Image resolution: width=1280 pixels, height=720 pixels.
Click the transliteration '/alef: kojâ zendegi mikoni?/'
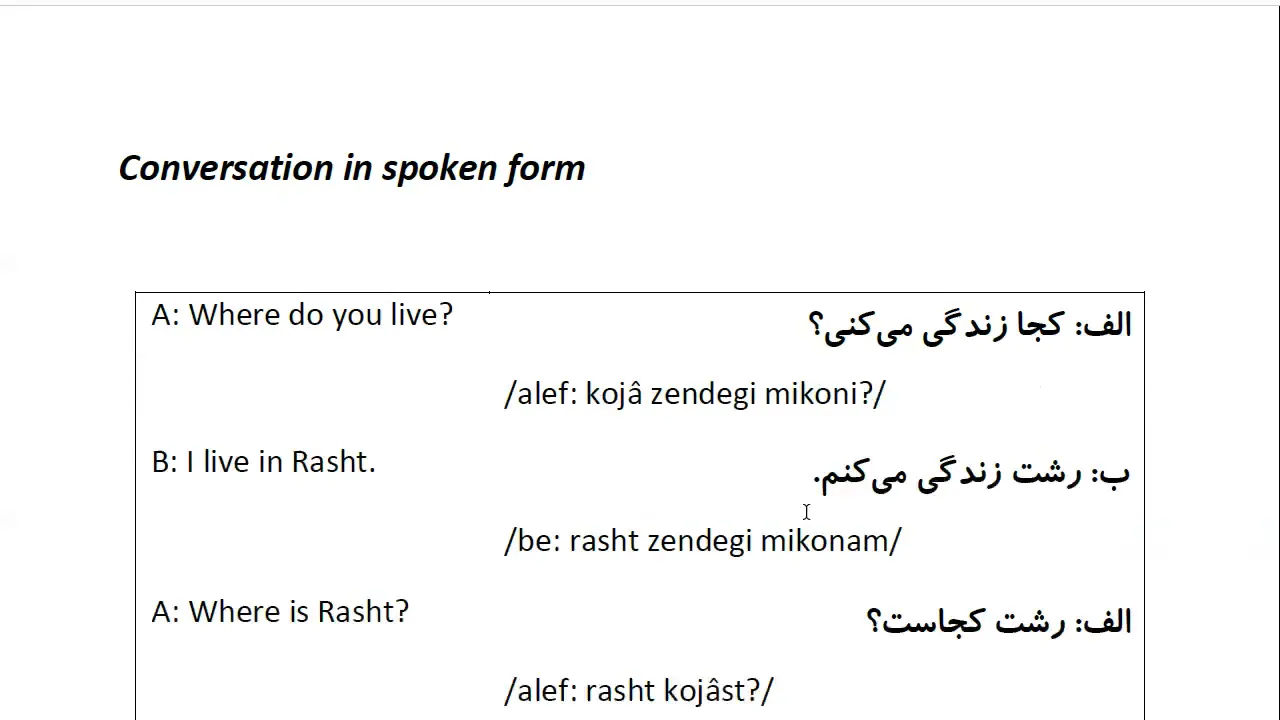pyautogui.click(x=695, y=394)
